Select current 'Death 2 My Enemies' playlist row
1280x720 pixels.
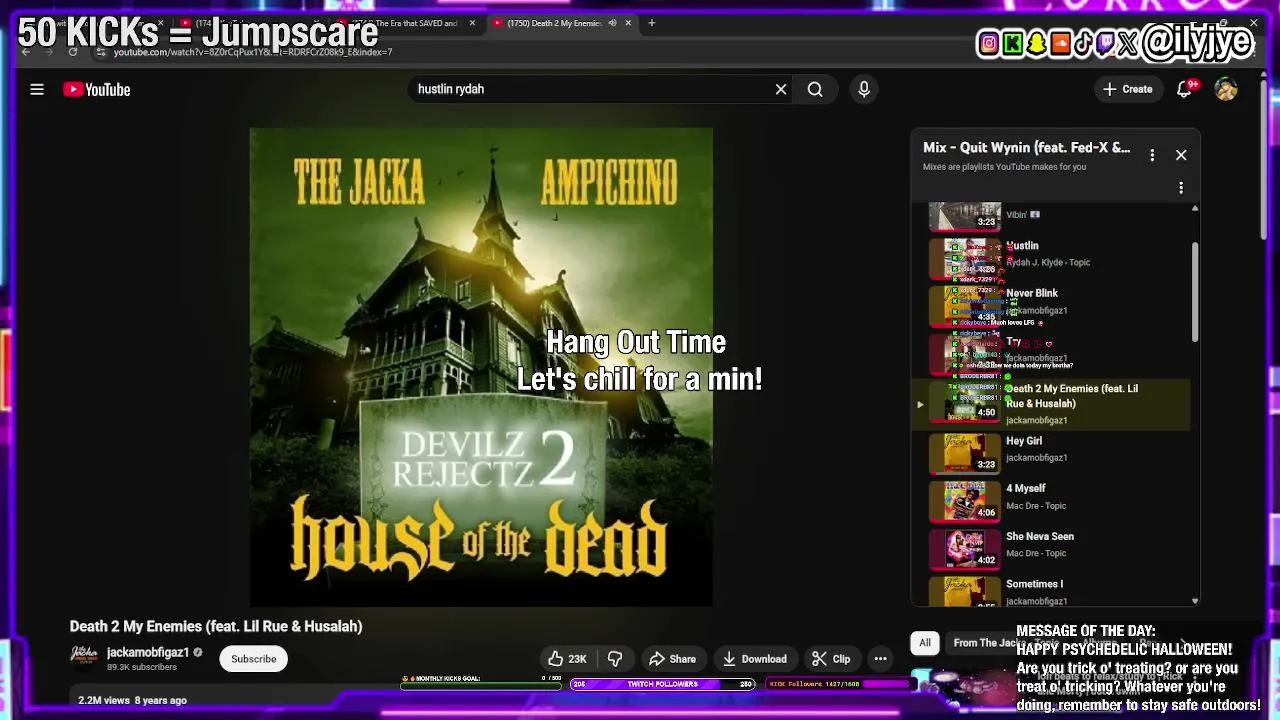[x=1051, y=404]
